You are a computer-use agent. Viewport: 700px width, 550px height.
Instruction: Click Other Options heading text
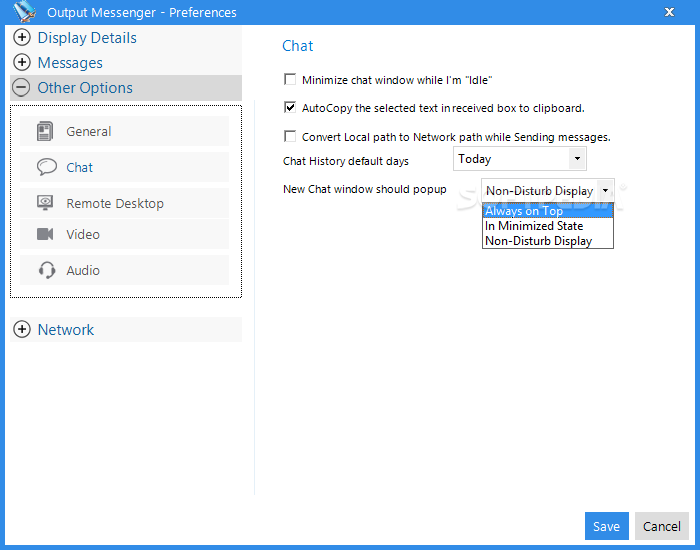pyautogui.click(x=85, y=88)
